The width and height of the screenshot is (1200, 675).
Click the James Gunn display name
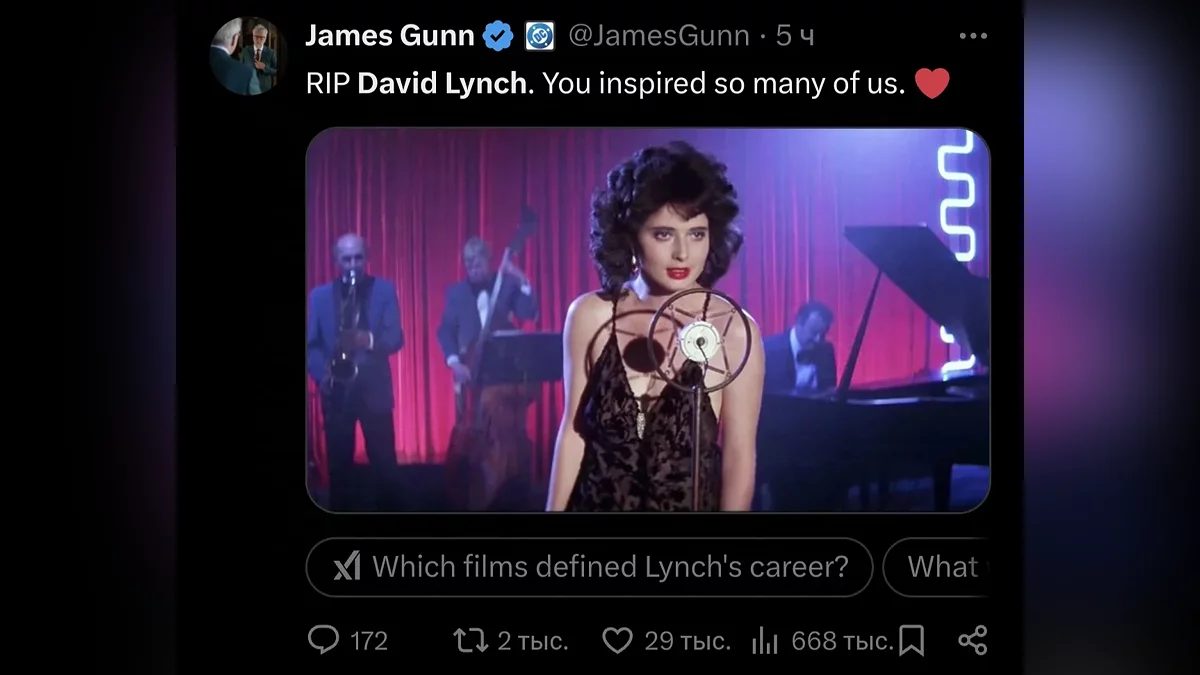point(389,36)
